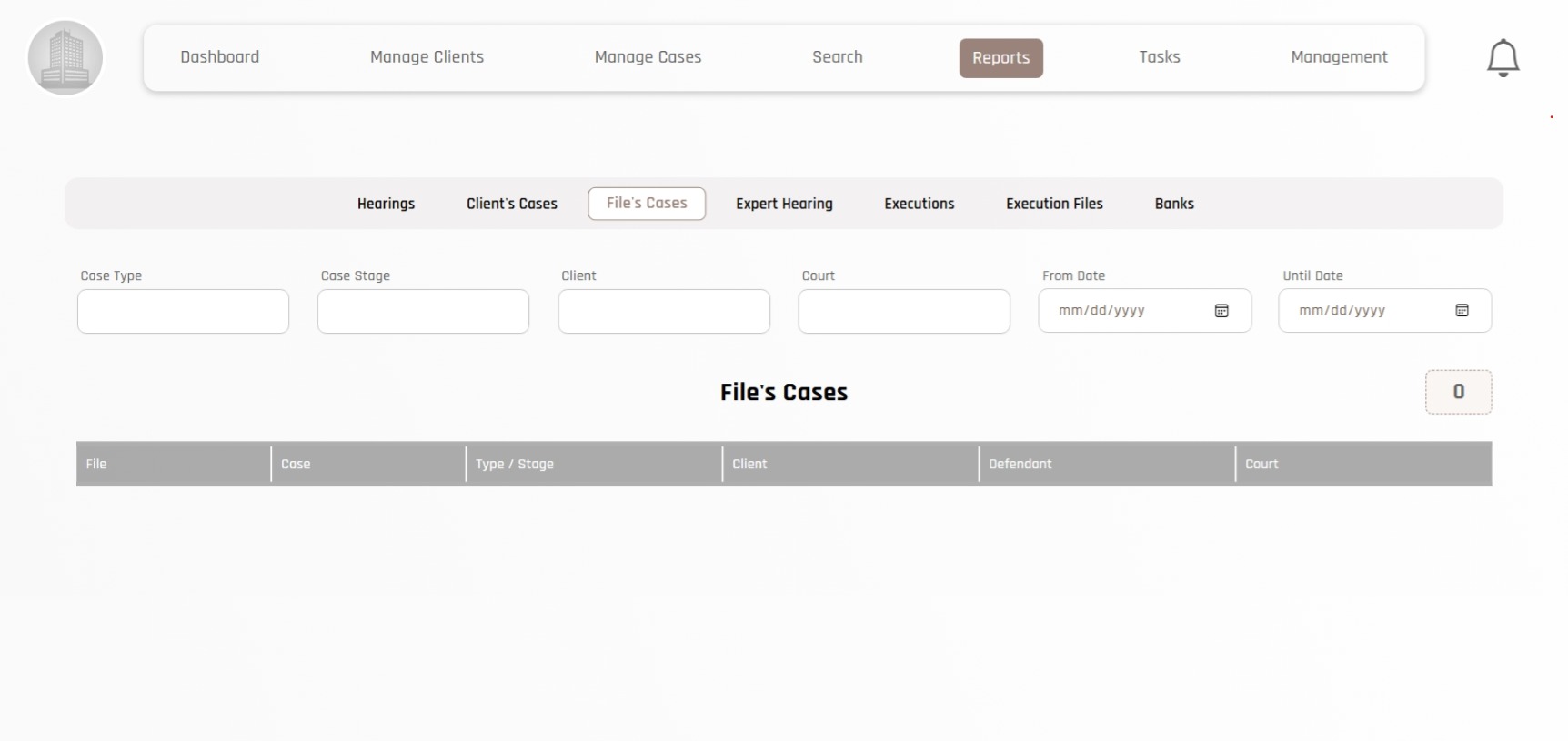Open the Until Date calendar picker

click(x=1462, y=311)
